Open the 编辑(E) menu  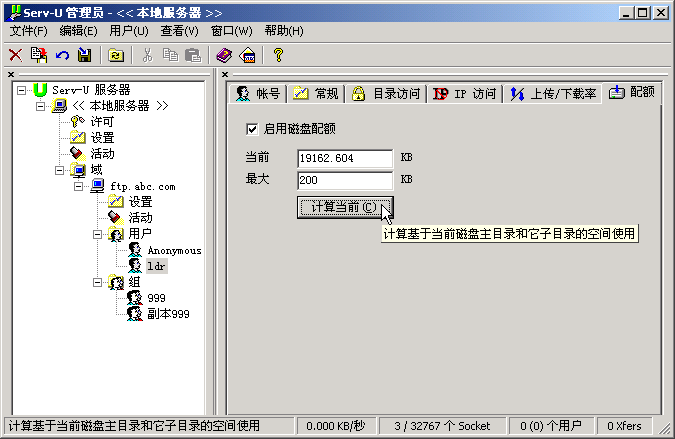tap(78, 31)
